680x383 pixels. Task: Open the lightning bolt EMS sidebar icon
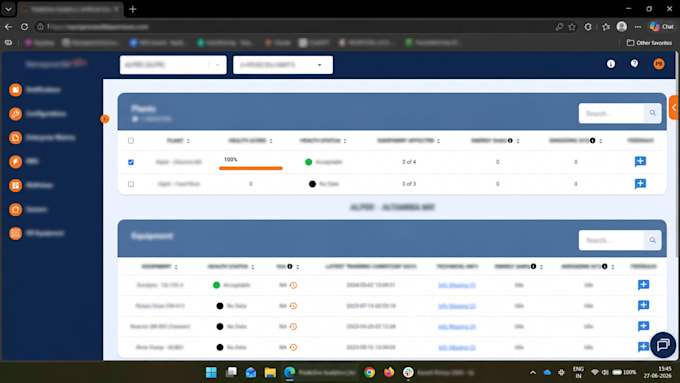tap(16, 161)
